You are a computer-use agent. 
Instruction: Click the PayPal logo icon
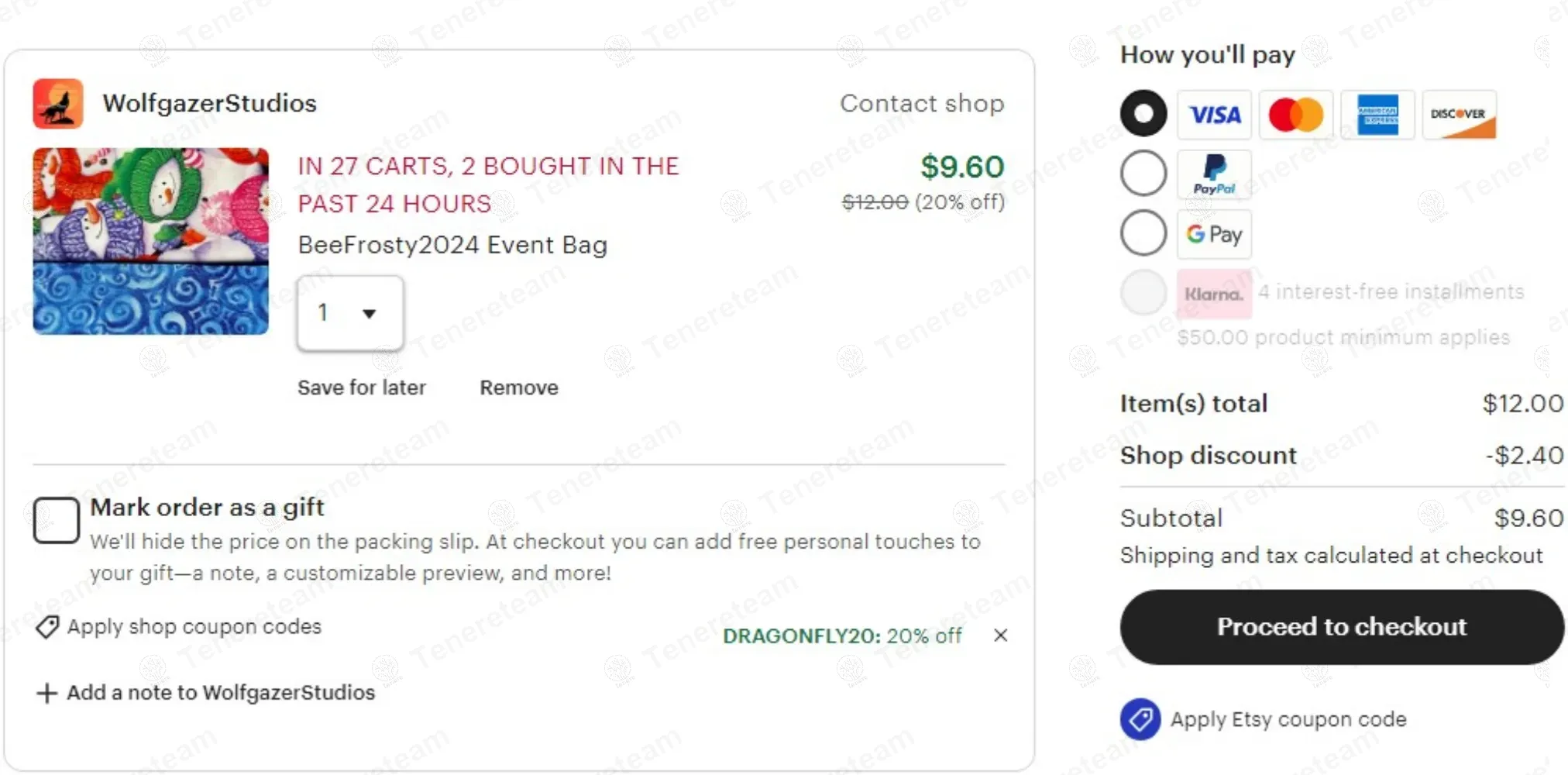click(x=1214, y=174)
